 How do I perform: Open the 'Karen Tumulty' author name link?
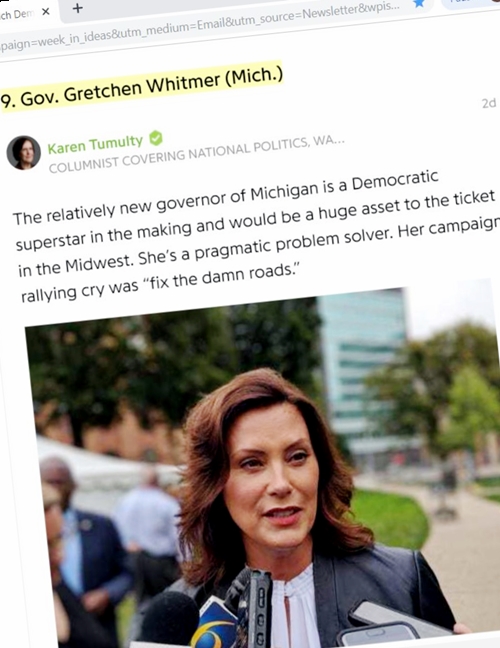coord(95,144)
